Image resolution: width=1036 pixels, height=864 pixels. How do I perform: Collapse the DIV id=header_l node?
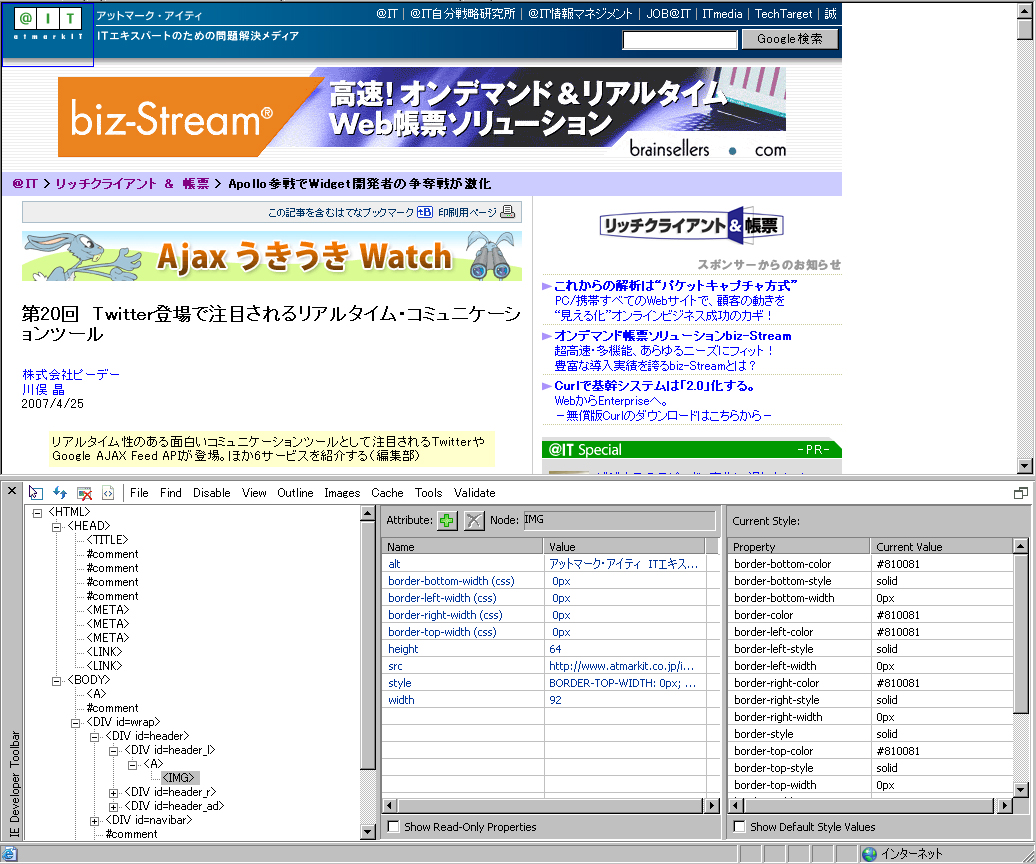coord(114,750)
